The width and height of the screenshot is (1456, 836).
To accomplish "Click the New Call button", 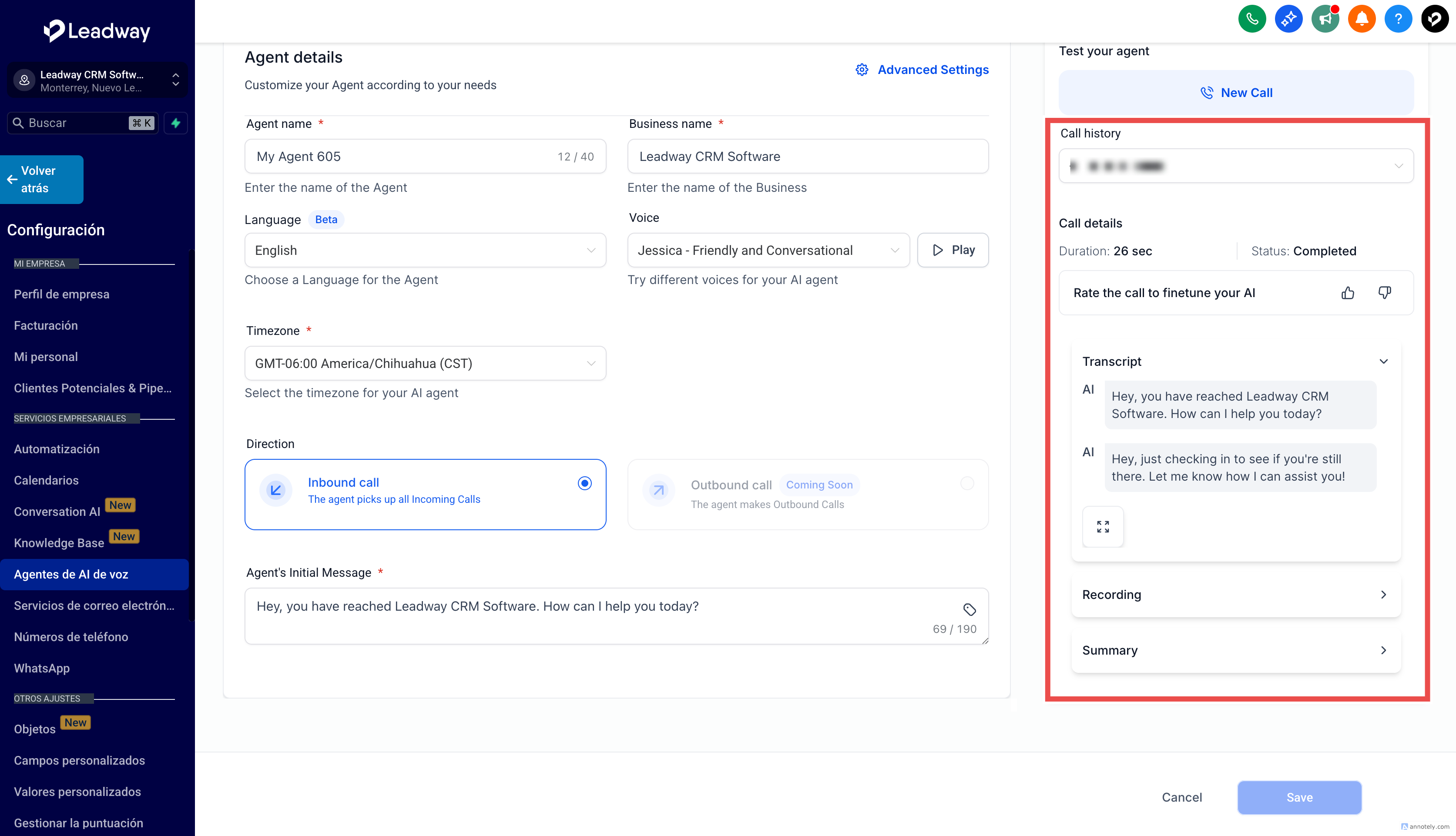I will [x=1235, y=93].
